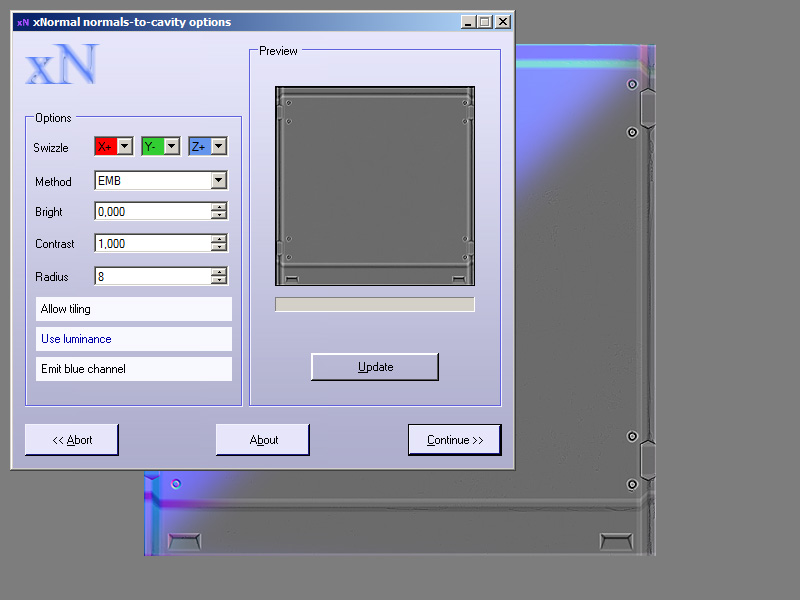Click the Update preview button
Image resolution: width=800 pixels, height=600 pixels.
click(375, 367)
